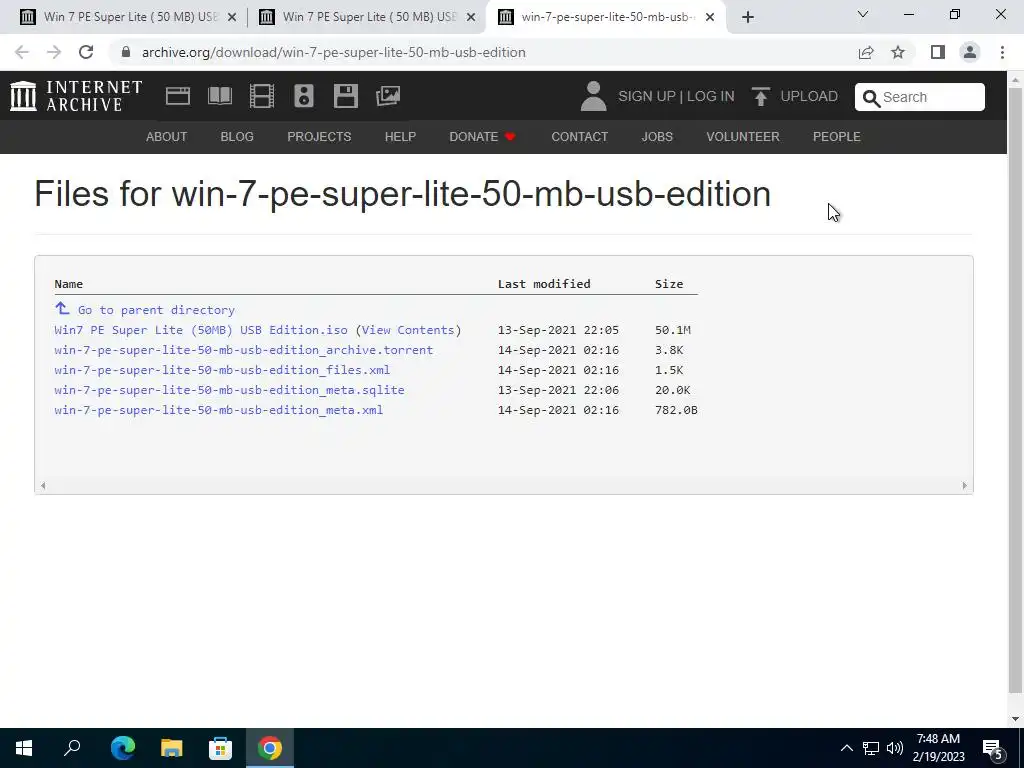Open Windows taskbar search
Image resolution: width=1024 pixels, height=768 pixels.
pos(72,748)
